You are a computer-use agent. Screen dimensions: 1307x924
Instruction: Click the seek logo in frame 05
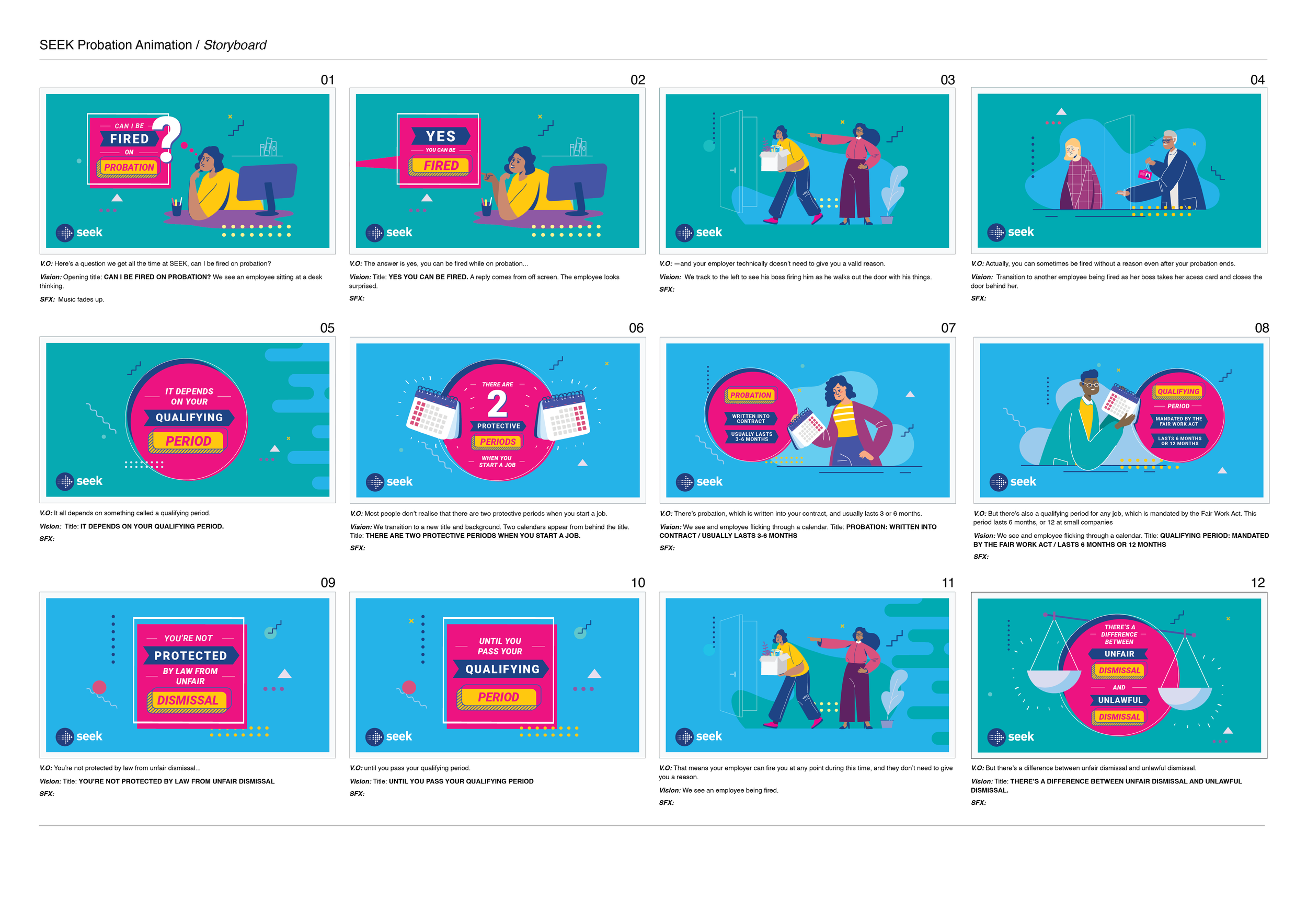pos(79,481)
